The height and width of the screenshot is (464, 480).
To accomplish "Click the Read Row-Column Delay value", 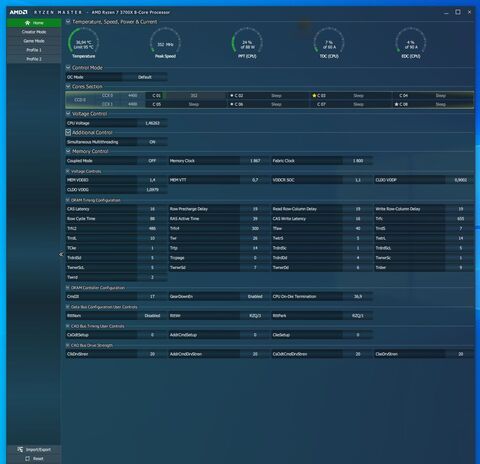I will click(358, 209).
